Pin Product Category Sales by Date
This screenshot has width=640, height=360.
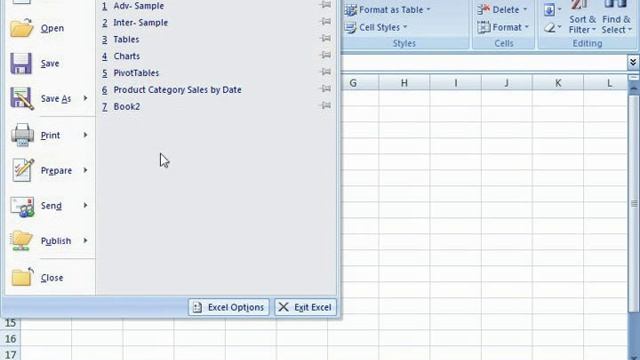click(x=325, y=89)
